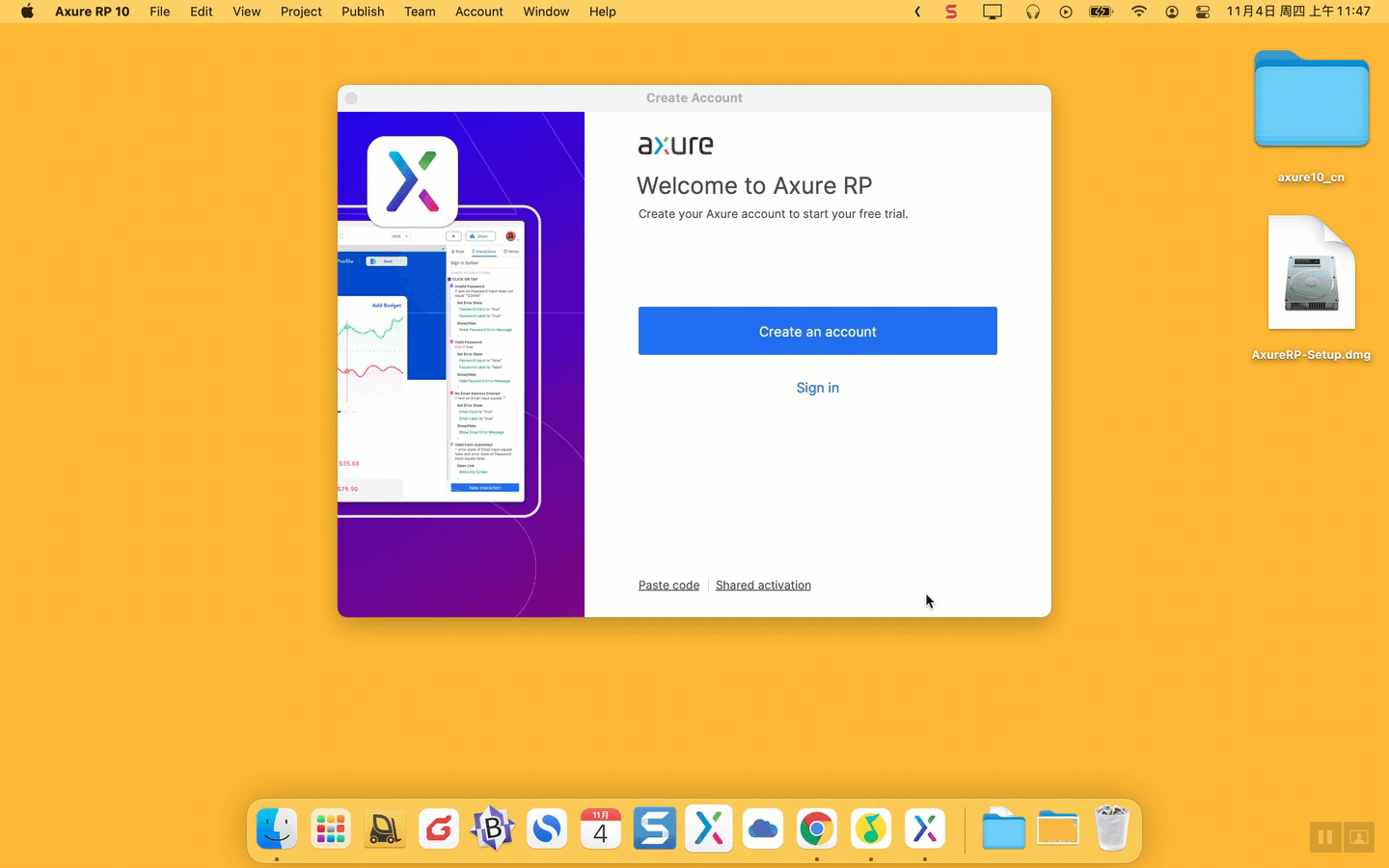Click the red S input method icon
1389x868 pixels.
click(951, 12)
